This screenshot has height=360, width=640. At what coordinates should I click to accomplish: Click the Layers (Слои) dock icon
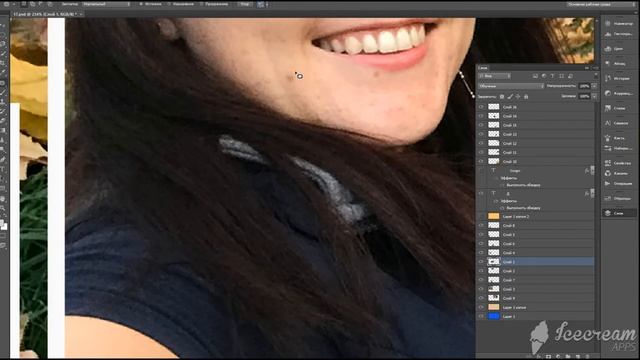(x=608, y=213)
